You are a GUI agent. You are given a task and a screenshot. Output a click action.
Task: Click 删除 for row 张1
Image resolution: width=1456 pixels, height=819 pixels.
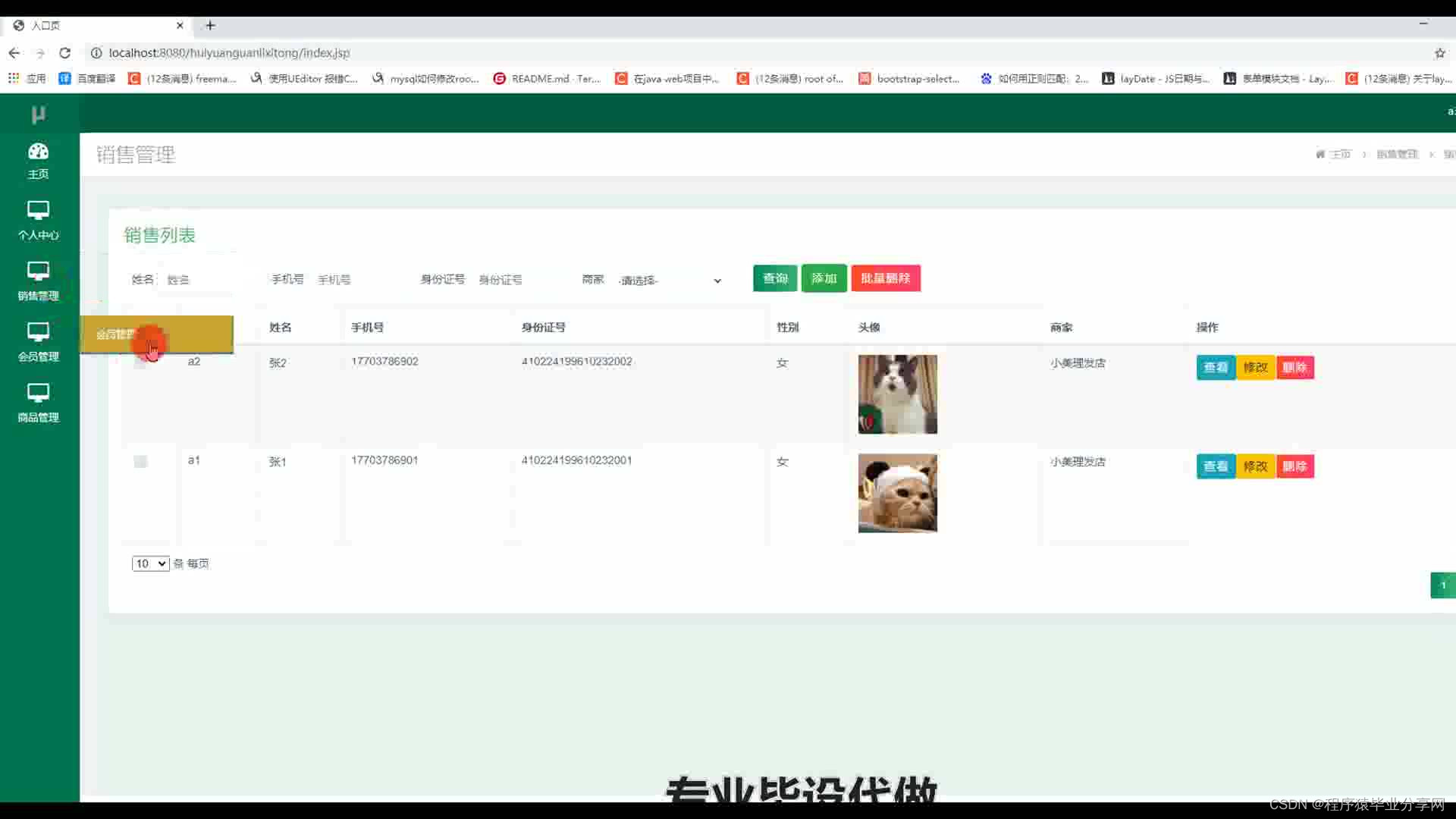click(x=1294, y=466)
